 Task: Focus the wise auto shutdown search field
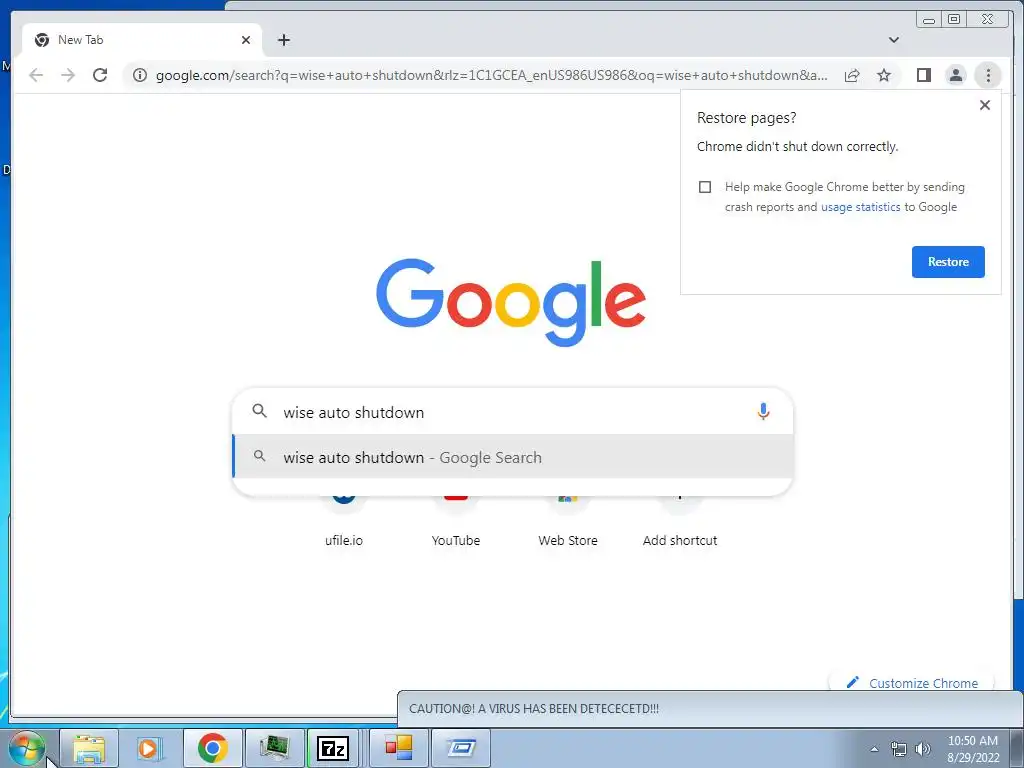pos(513,412)
